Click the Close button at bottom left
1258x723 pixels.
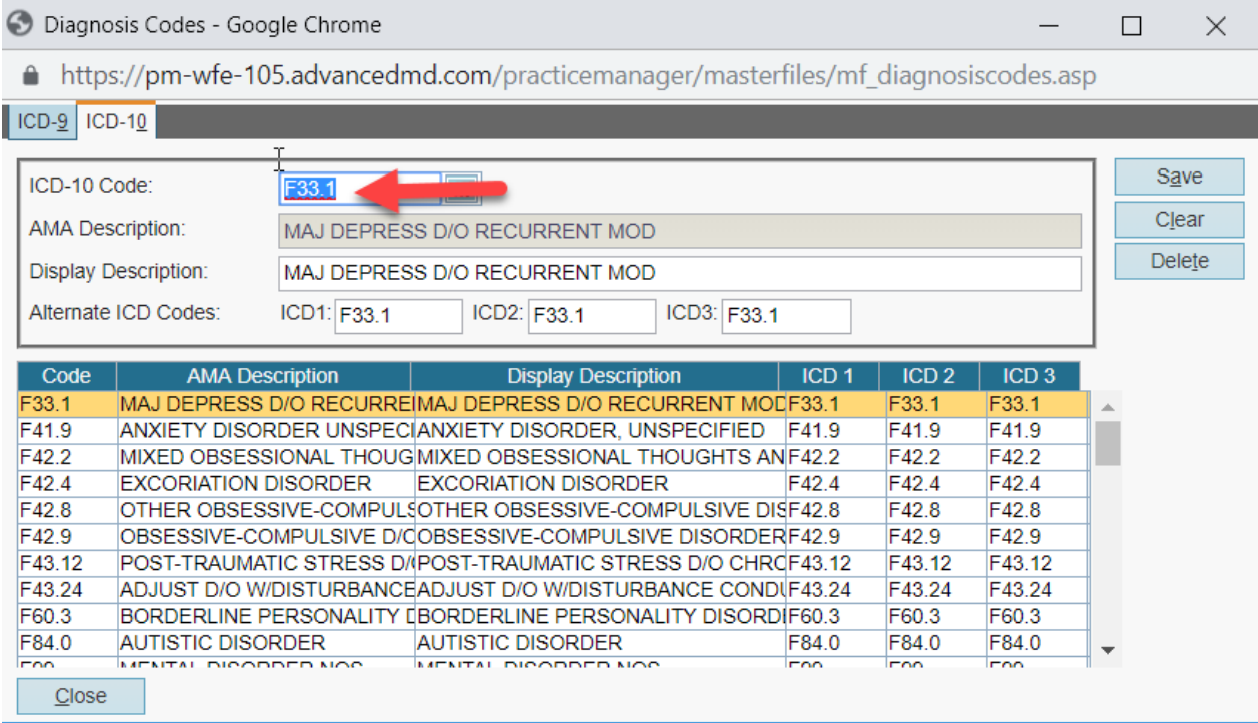coord(81,696)
